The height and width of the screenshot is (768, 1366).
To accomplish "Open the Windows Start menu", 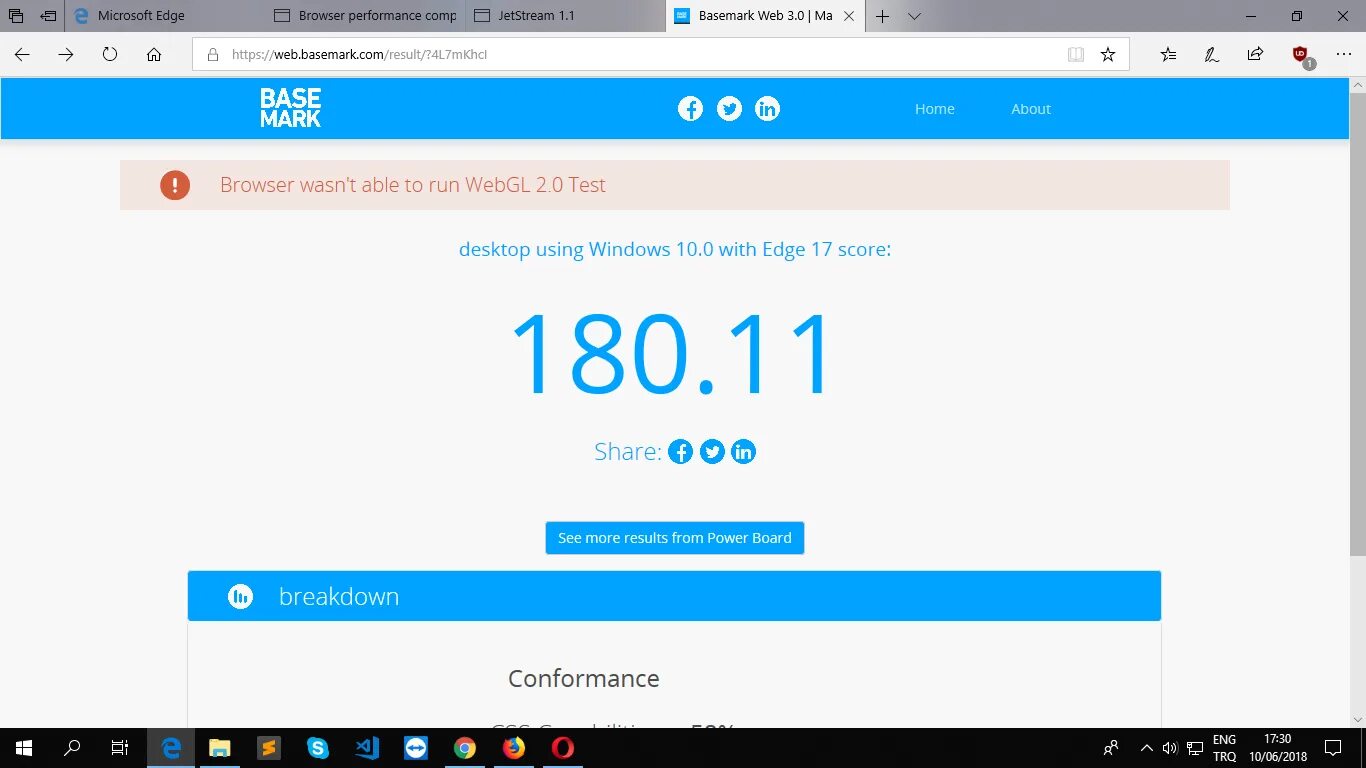I will (24, 748).
